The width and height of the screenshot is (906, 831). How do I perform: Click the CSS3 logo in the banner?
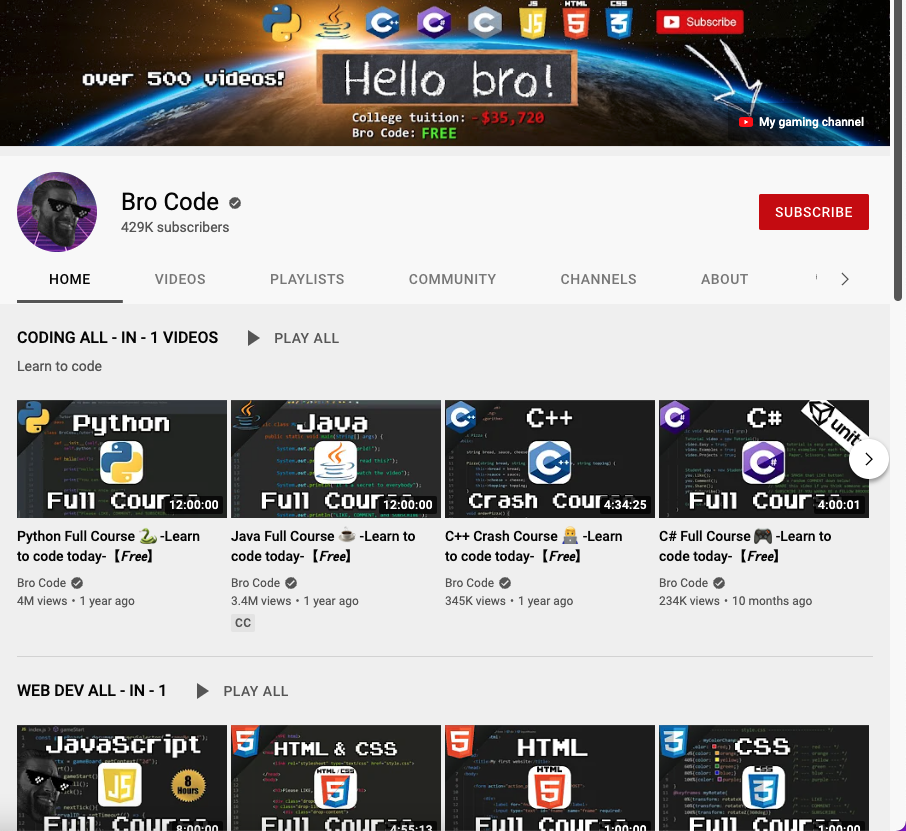point(618,21)
